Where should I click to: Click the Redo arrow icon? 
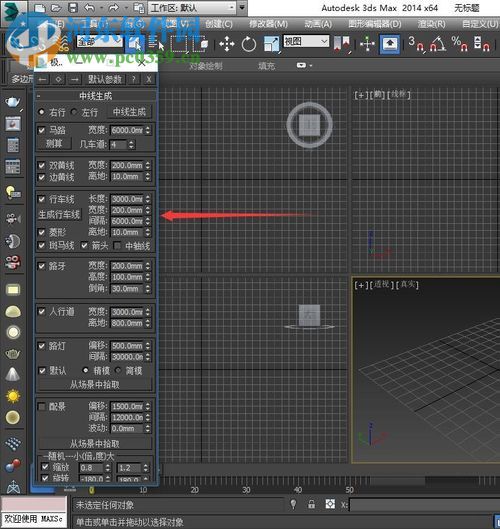click(114, 8)
